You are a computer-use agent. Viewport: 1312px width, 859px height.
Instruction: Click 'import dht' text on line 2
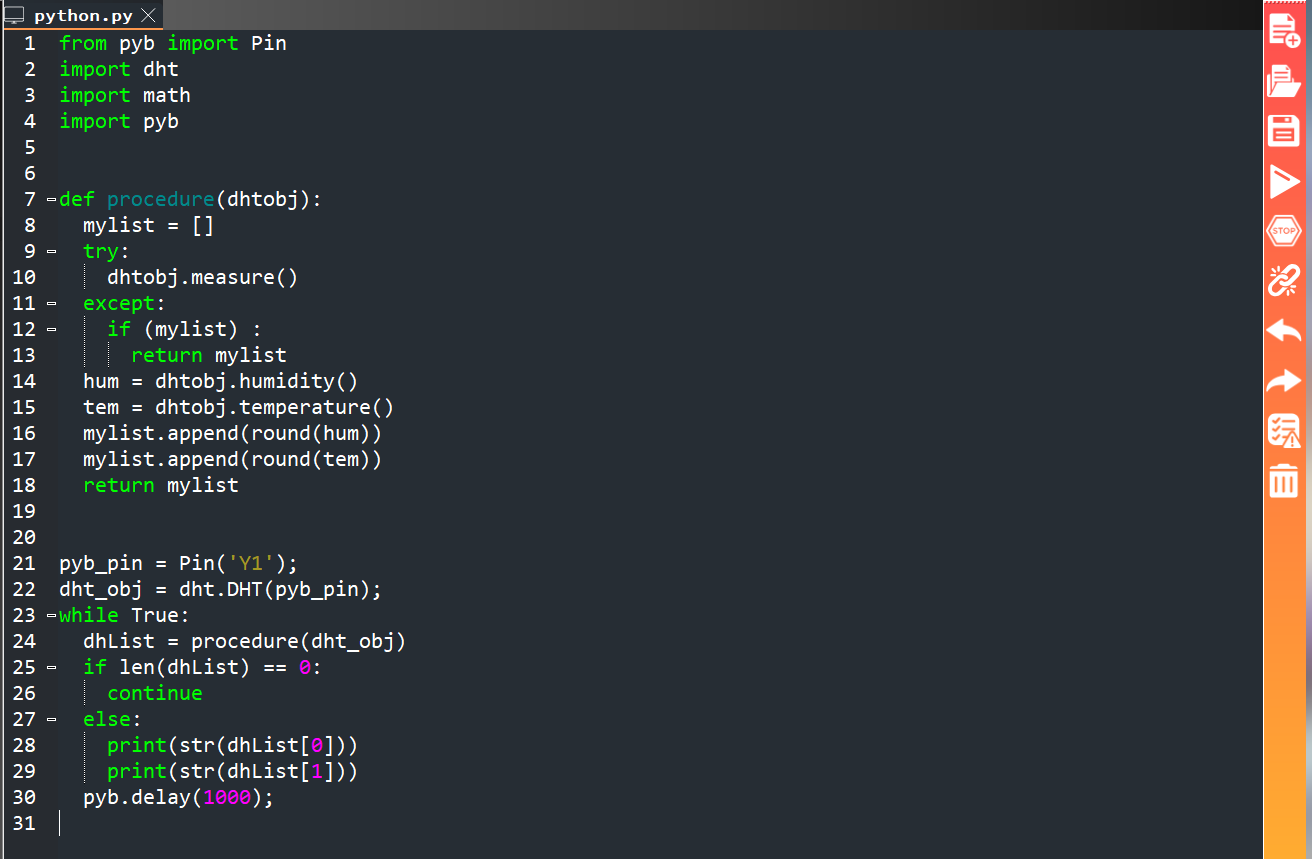(119, 69)
